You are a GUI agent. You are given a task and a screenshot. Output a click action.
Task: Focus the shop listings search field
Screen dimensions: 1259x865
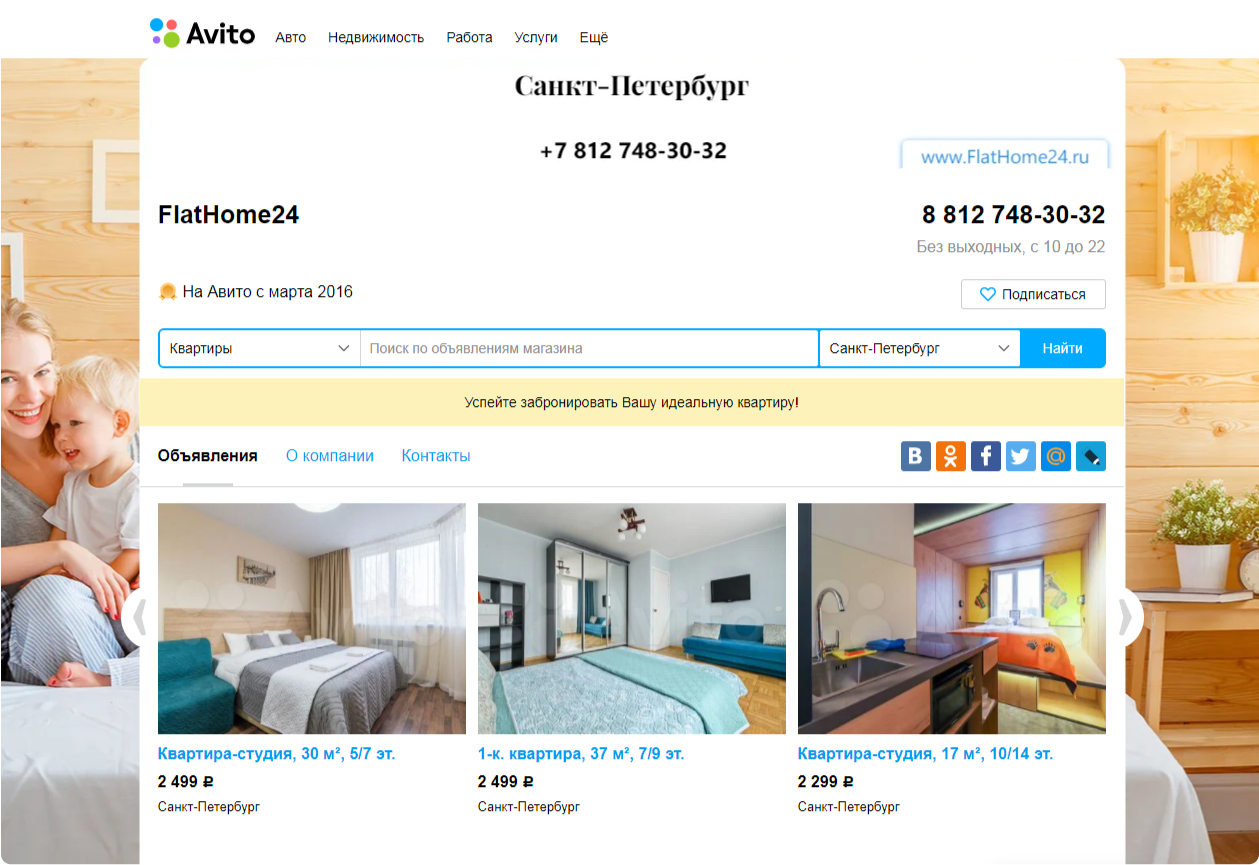pos(590,349)
